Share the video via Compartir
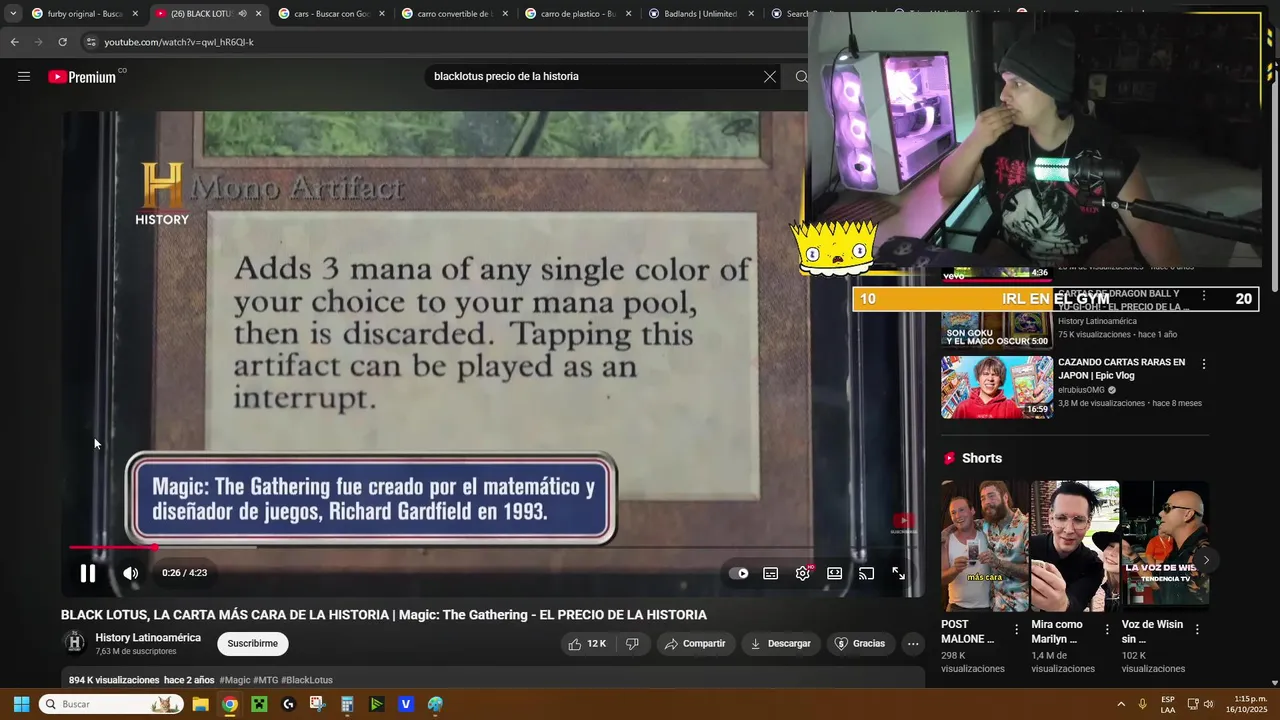 point(695,644)
